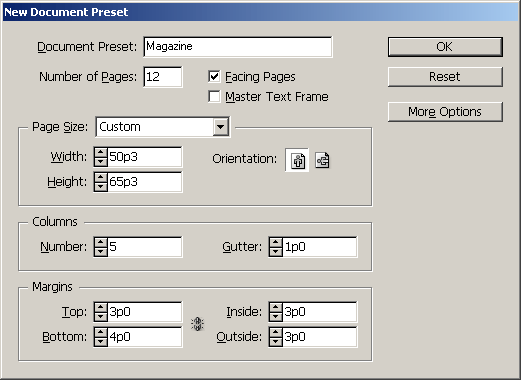Image resolution: width=521 pixels, height=380 pixels.
Task: Decrease Inside margin with down arrow
Action: click(276, 316)
